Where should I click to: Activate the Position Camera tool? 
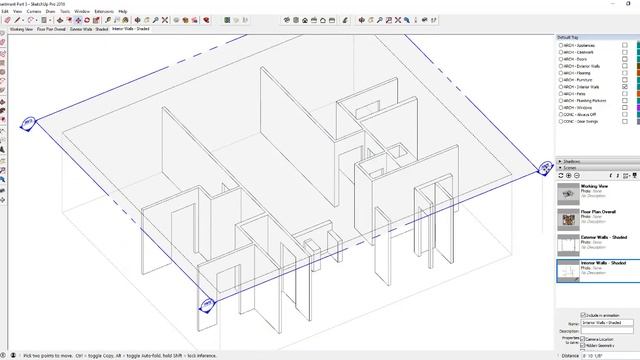point(416,20)
